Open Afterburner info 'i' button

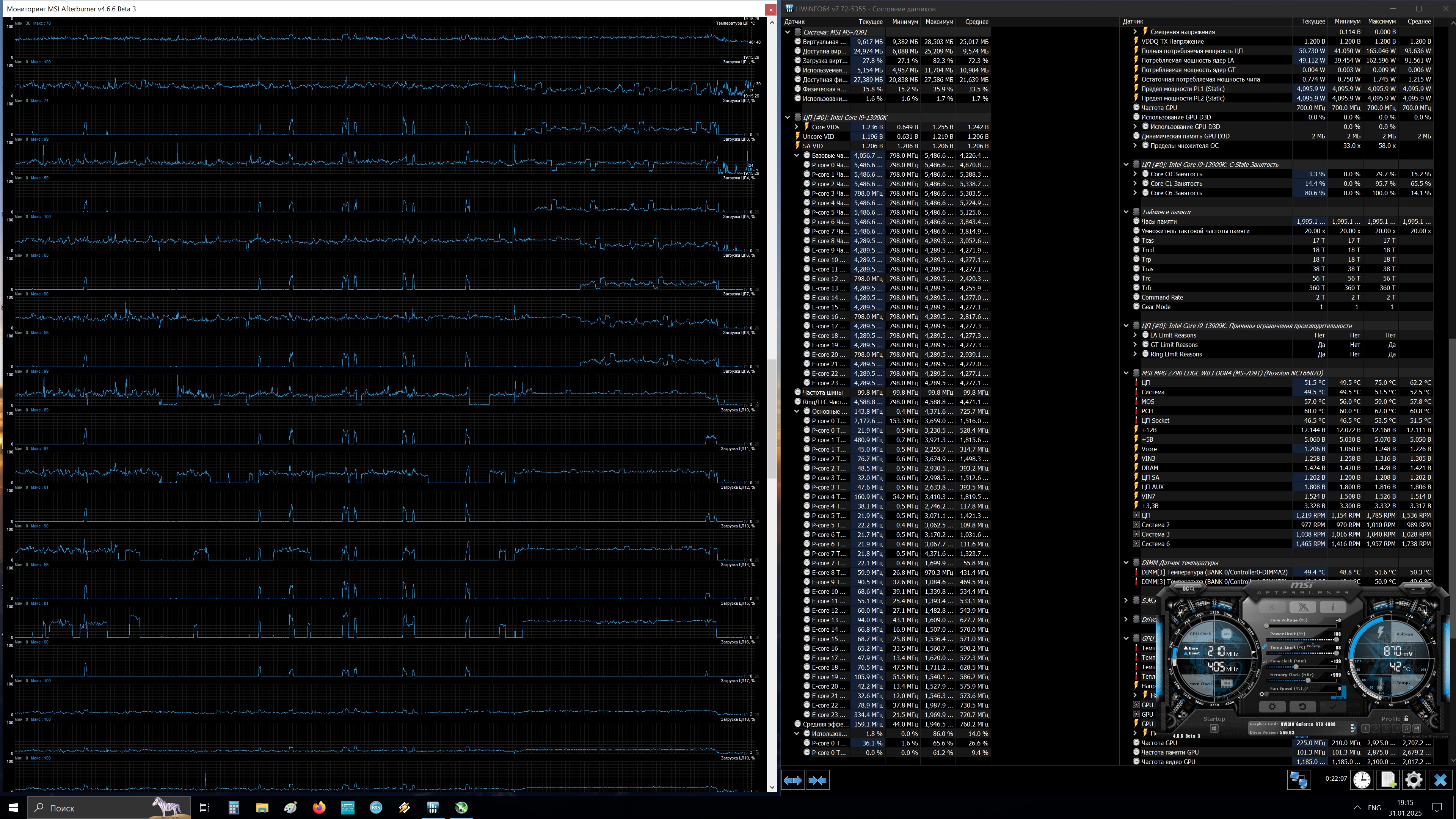coord(1333,607)
